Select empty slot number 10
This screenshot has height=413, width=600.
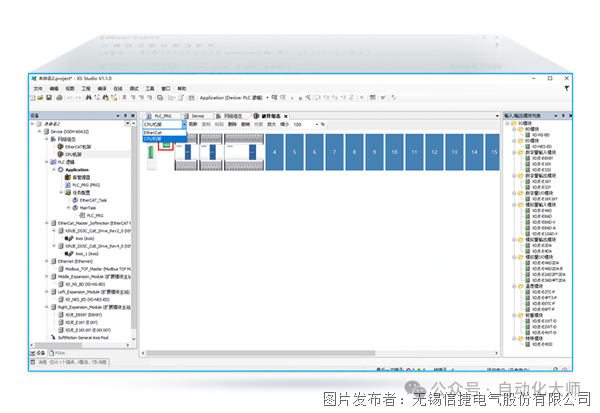pyautogui.click(x=394, y=152)
